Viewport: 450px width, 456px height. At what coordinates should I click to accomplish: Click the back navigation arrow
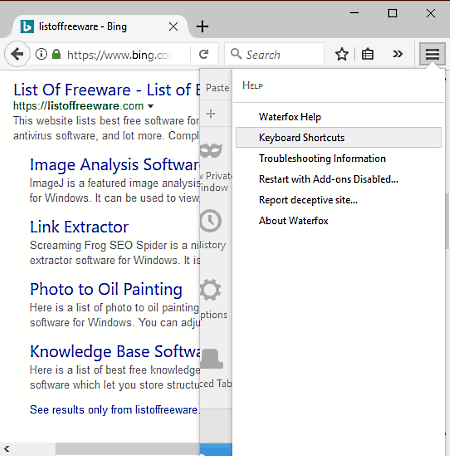tap(17, 54)
